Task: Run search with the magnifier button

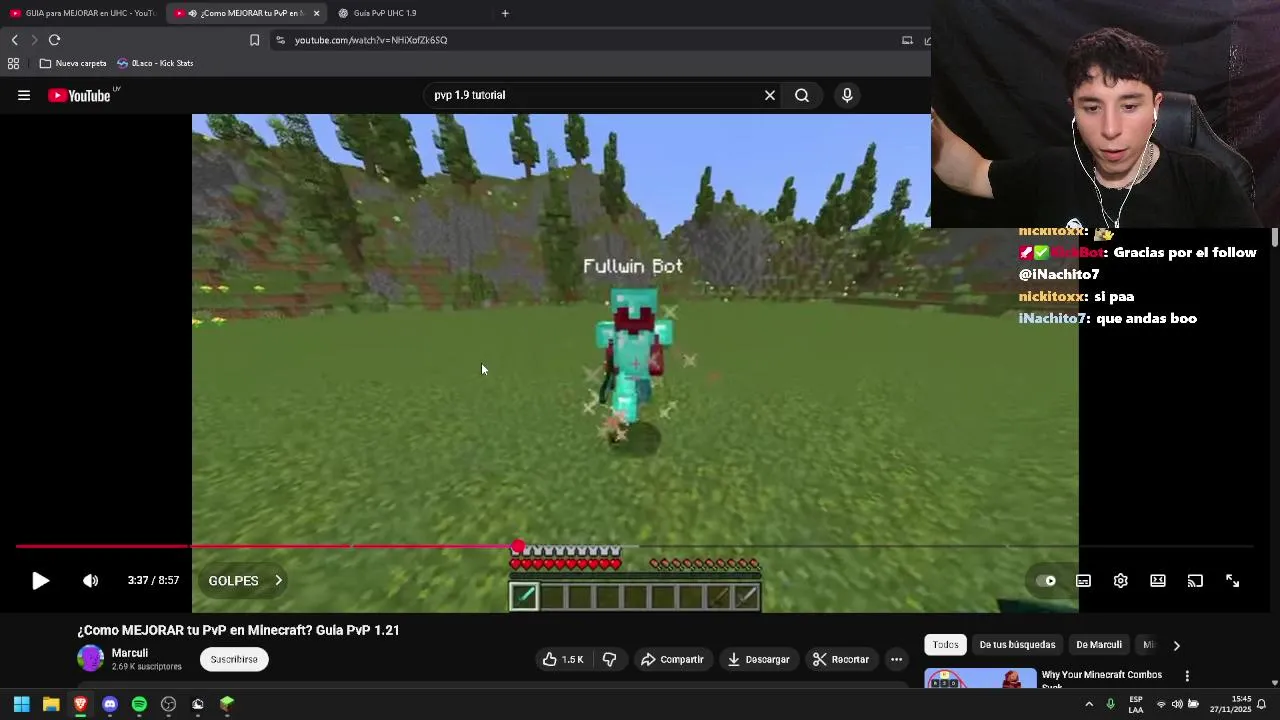Action: coord(802,95)
